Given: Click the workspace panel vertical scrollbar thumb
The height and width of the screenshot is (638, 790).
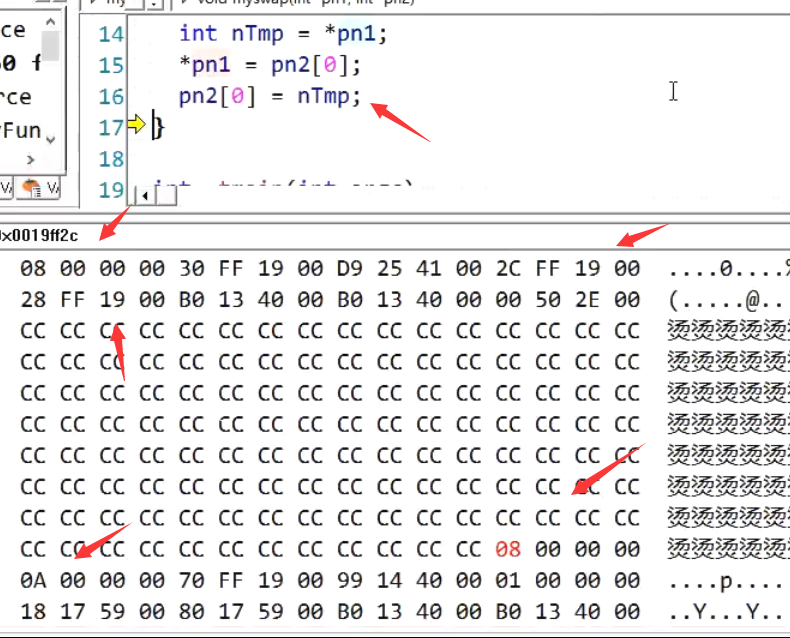Looking at the screenshot, I should 50,45.
